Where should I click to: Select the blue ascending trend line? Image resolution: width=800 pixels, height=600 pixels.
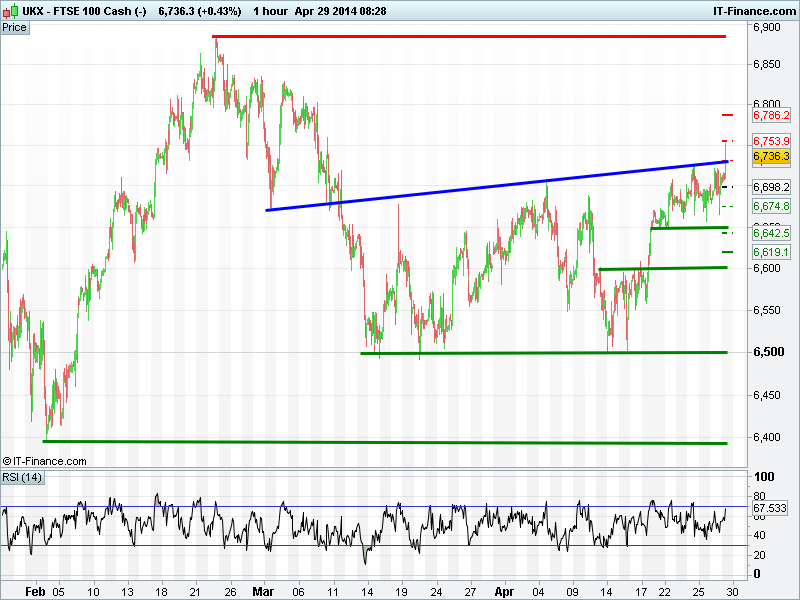(x=497, y=186)
